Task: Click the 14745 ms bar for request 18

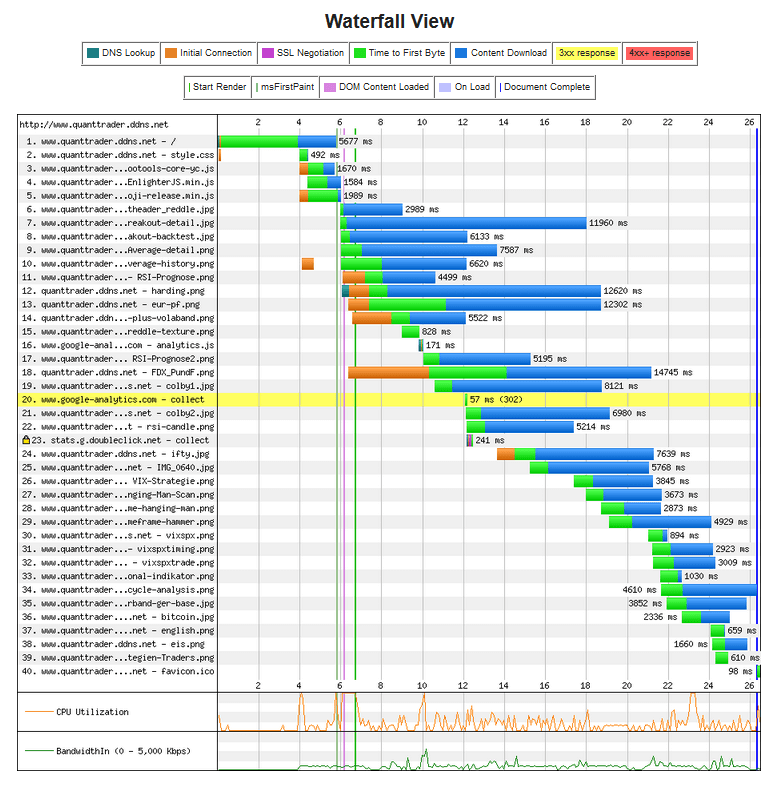Action: click(500, 372)
